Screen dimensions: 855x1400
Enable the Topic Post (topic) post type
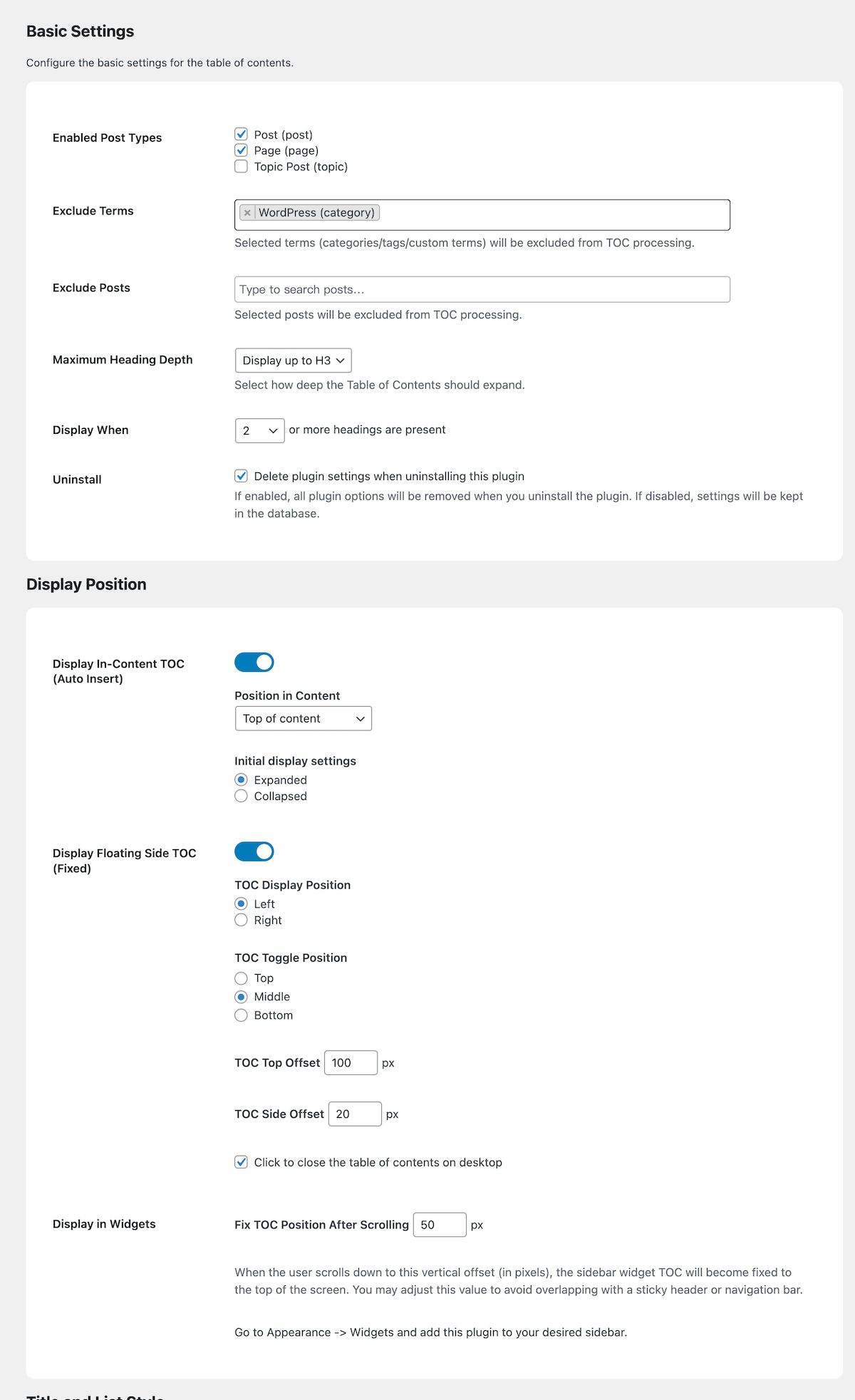coord(241,166)
